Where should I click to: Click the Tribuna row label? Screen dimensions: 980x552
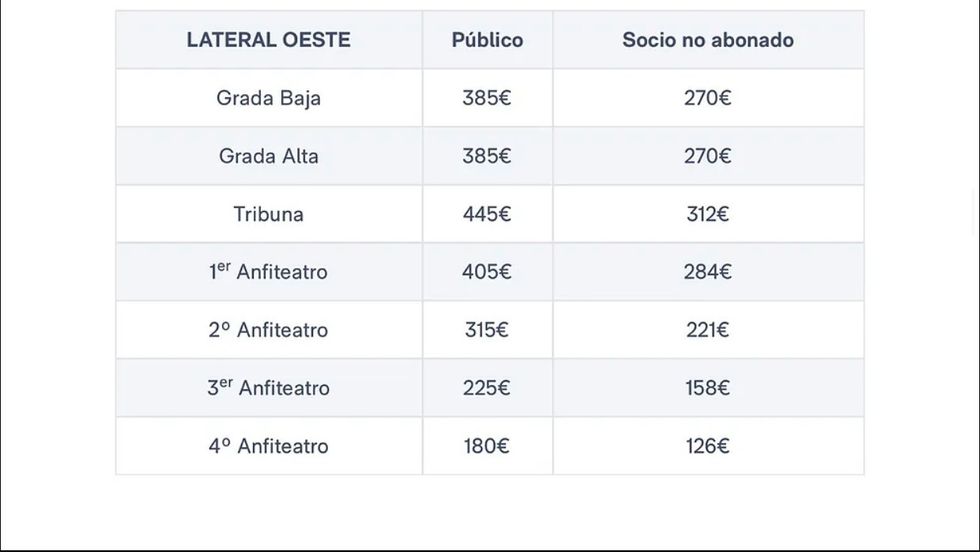(x=268, y=214)
